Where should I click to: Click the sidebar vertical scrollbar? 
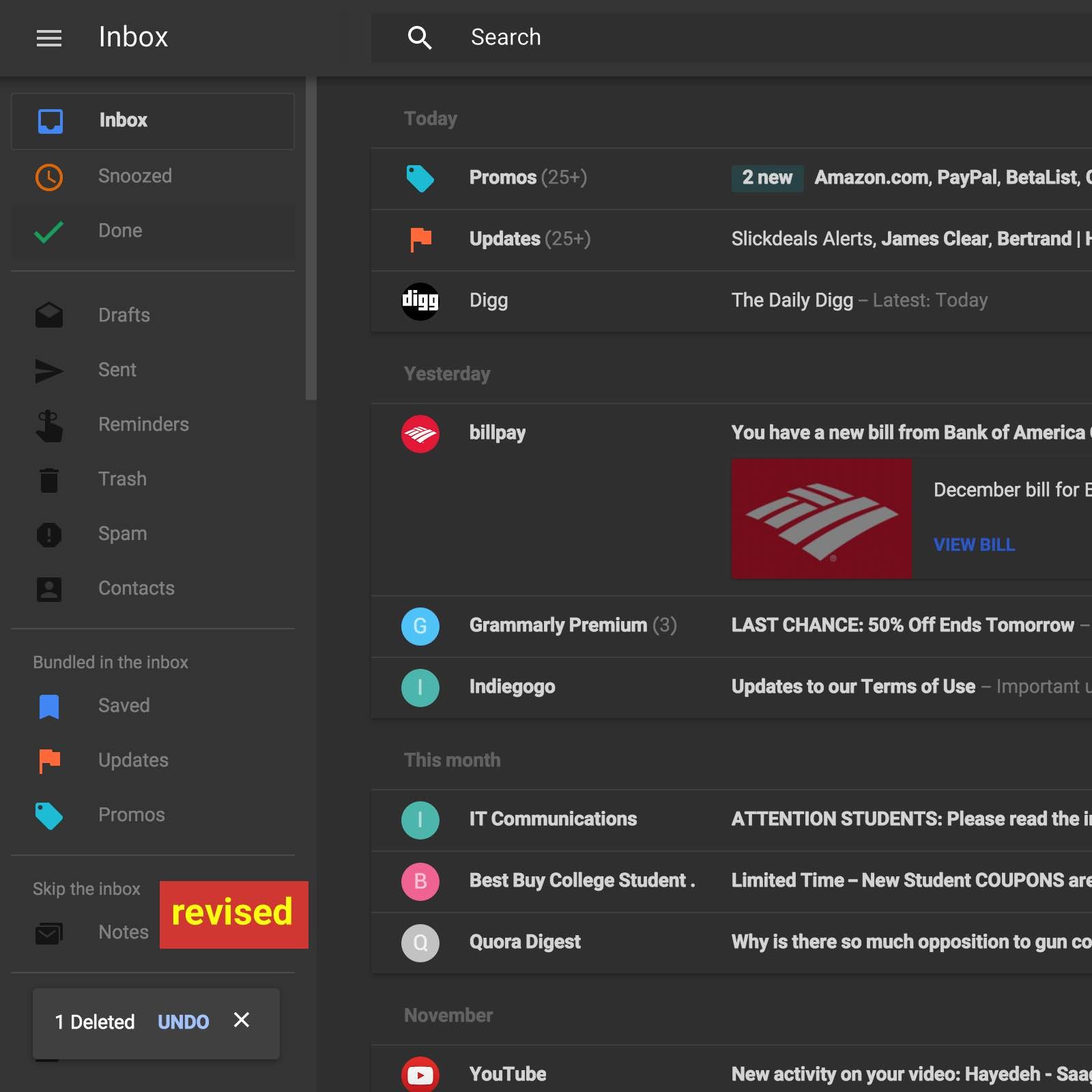pyautogui.click(x=311, y=238)
